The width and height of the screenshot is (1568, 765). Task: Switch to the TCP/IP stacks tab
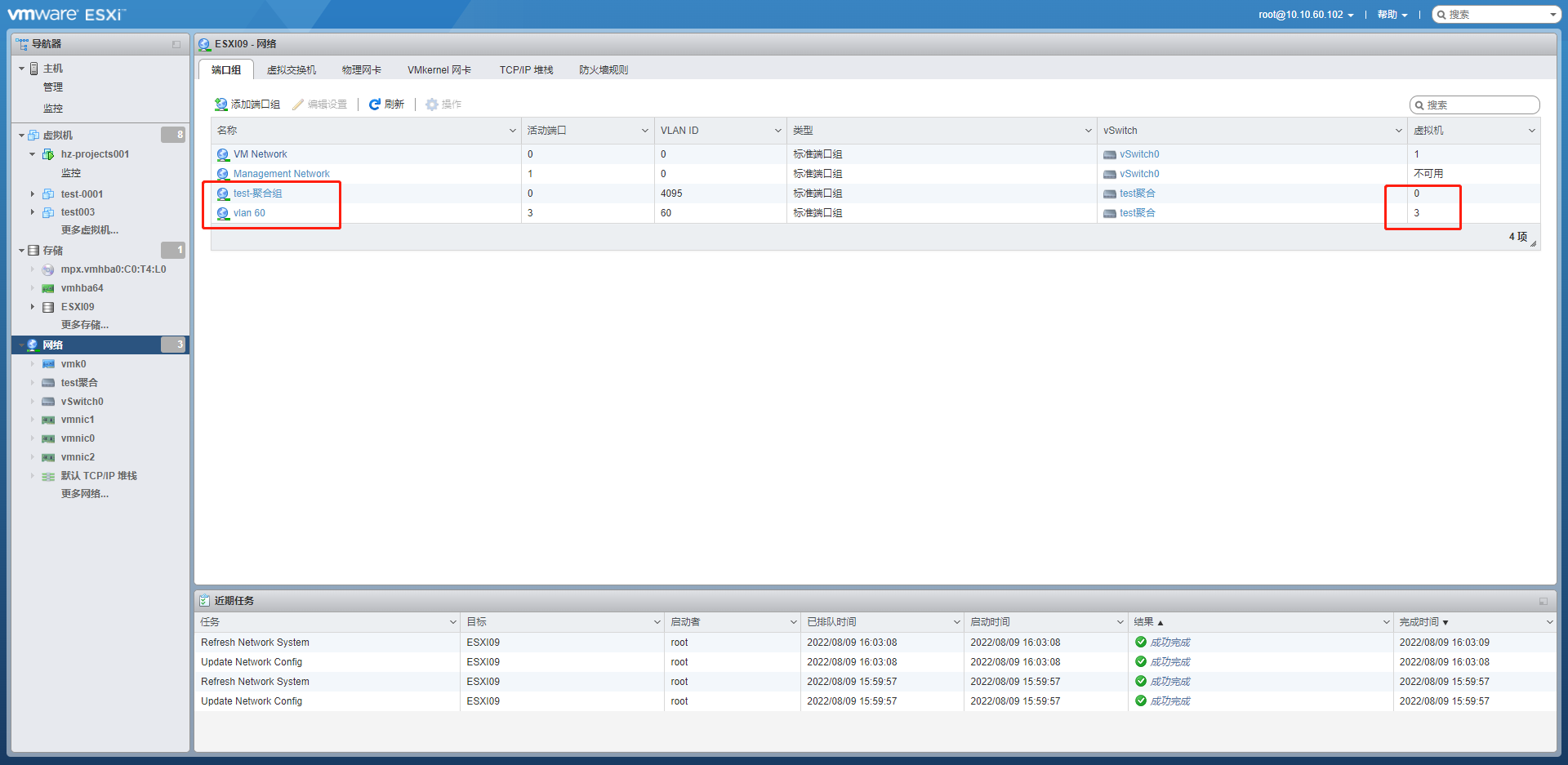pos(527,70)
